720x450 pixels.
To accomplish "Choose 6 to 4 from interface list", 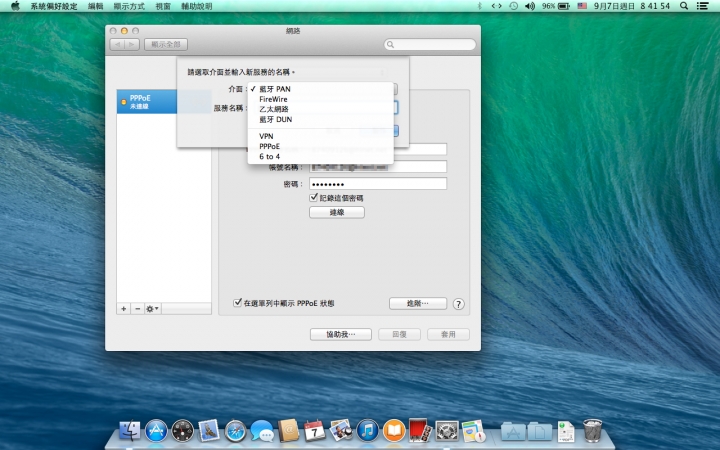I will [x=321, y=156].
